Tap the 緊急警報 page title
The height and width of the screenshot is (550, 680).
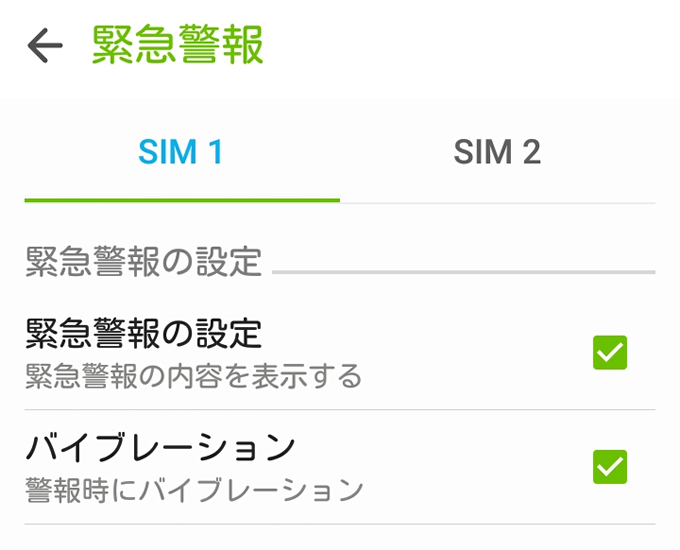coord(178,45)
